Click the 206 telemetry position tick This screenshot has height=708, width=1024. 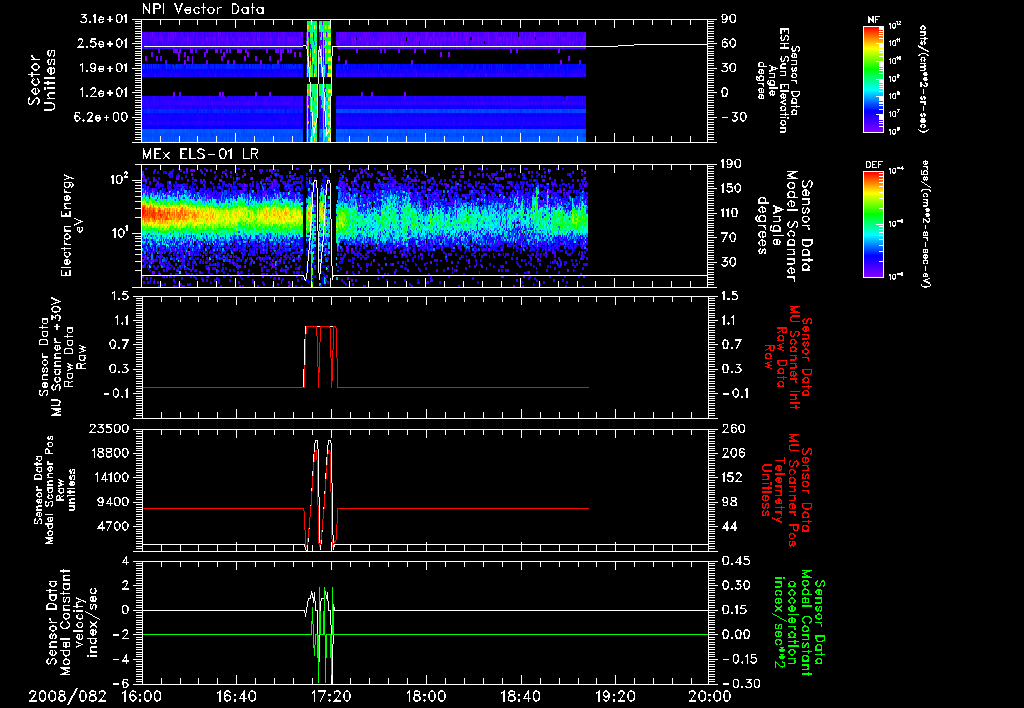click(x=732, y=453)
